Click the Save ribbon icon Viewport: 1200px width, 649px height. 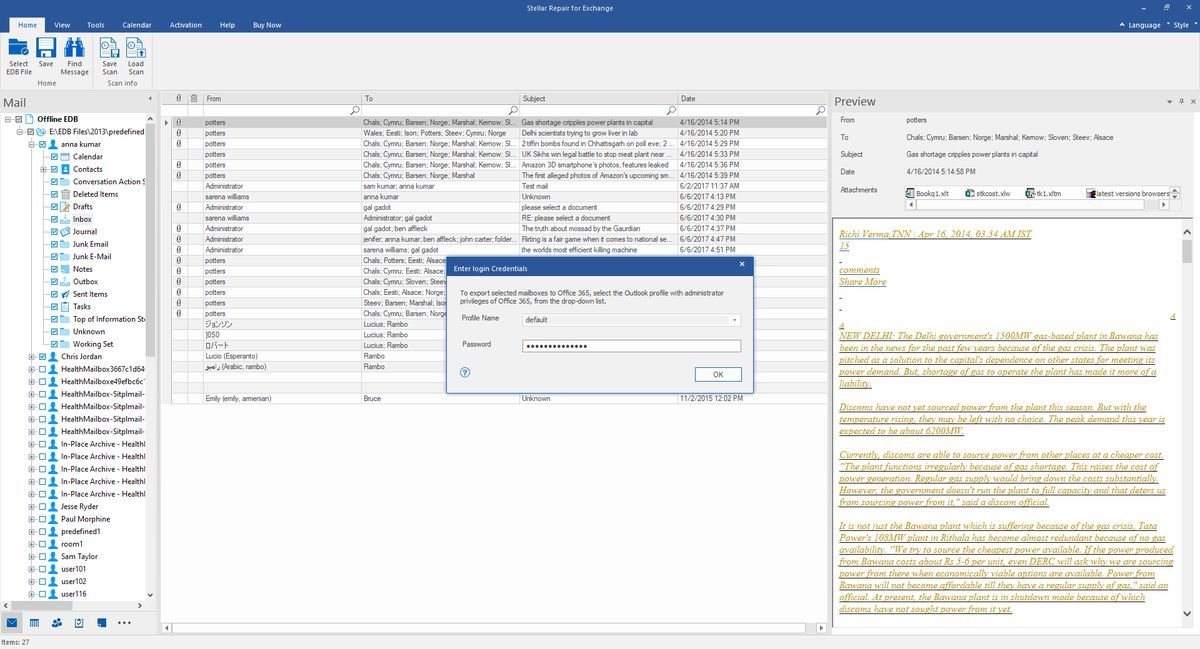tap(46, 55)
